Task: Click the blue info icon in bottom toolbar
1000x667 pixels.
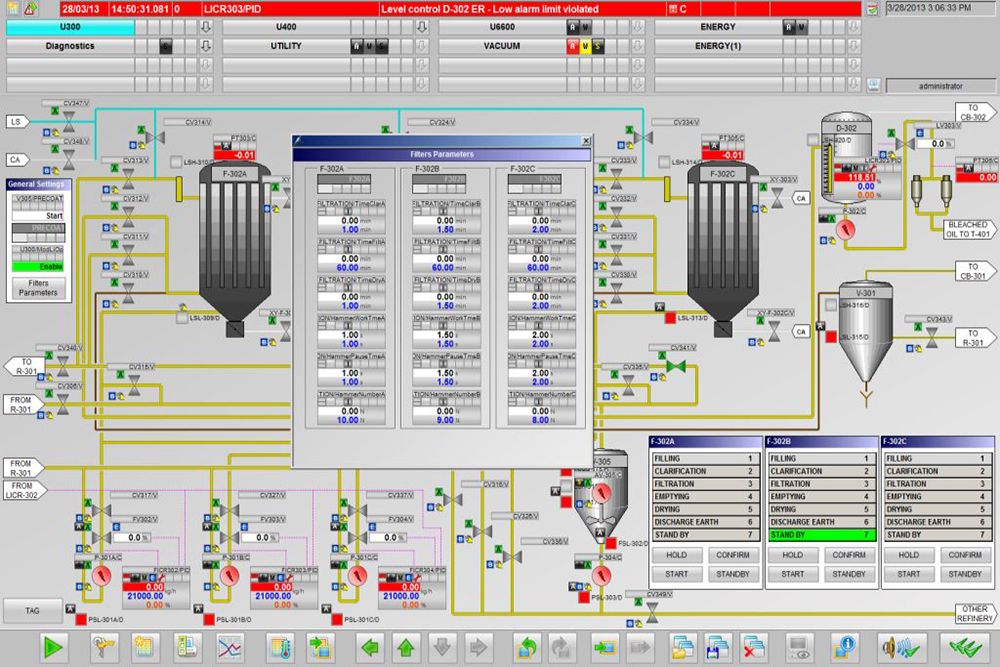Action: pos(846,647)
